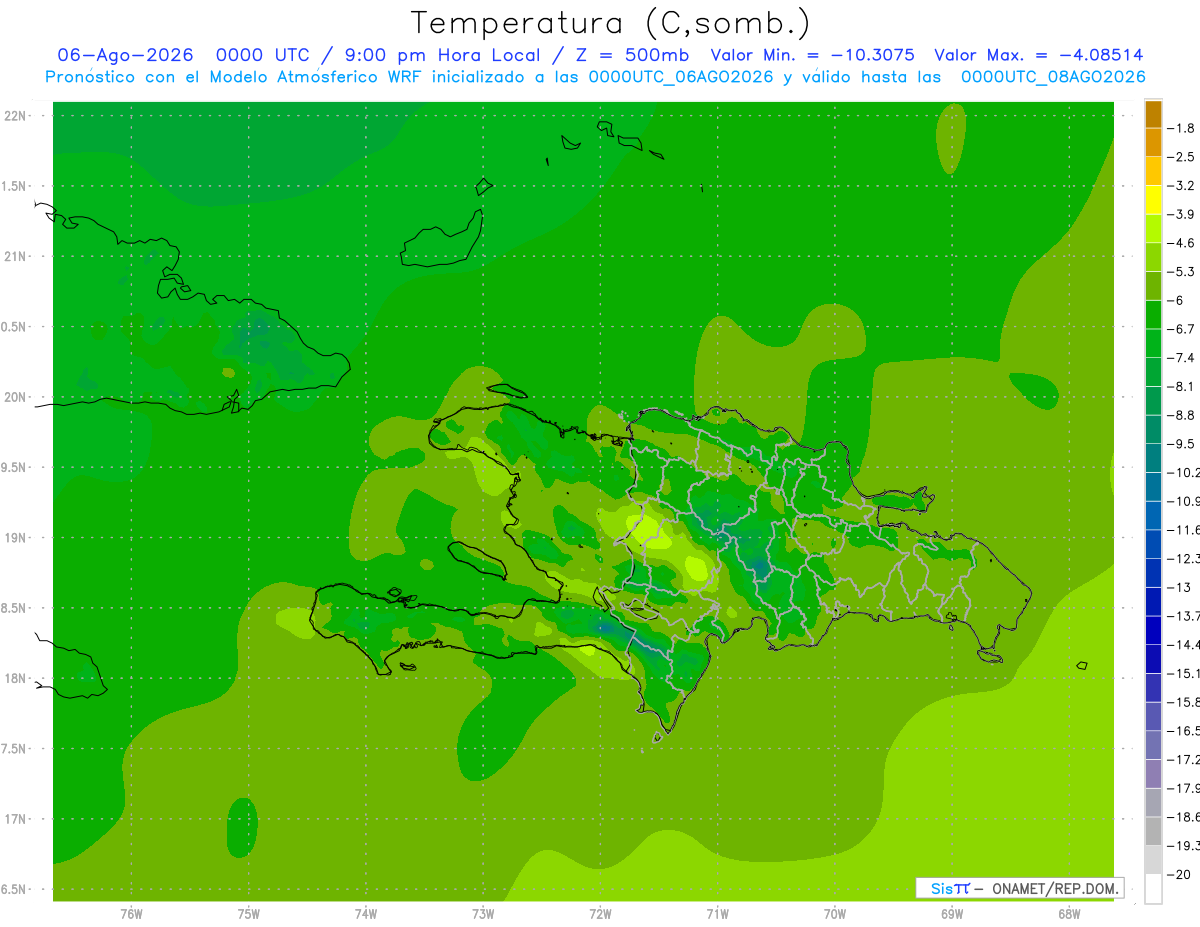Click the 73W longitude axis label
The image size is (1200, 927).
(483, 913)
